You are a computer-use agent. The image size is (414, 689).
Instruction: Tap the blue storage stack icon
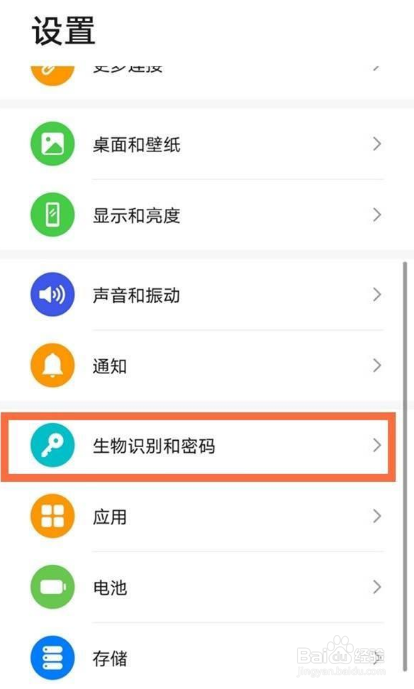pos(52,658)
